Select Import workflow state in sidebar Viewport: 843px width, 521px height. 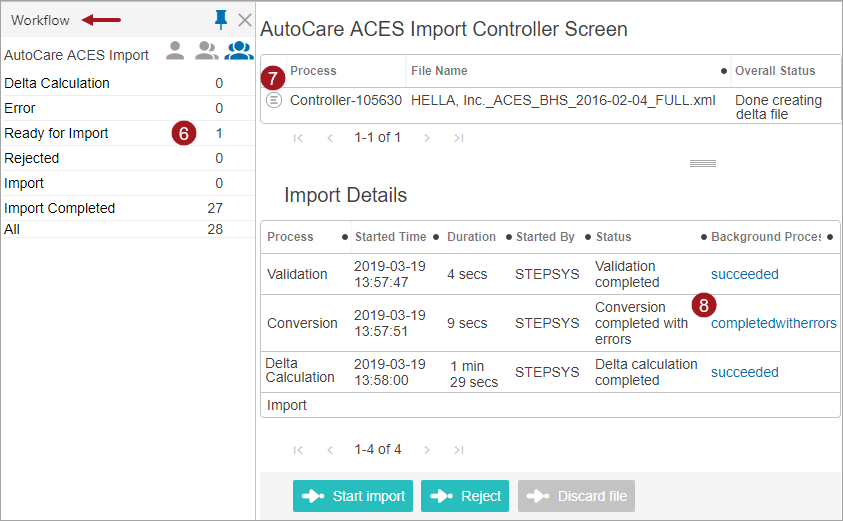(128, 183)
